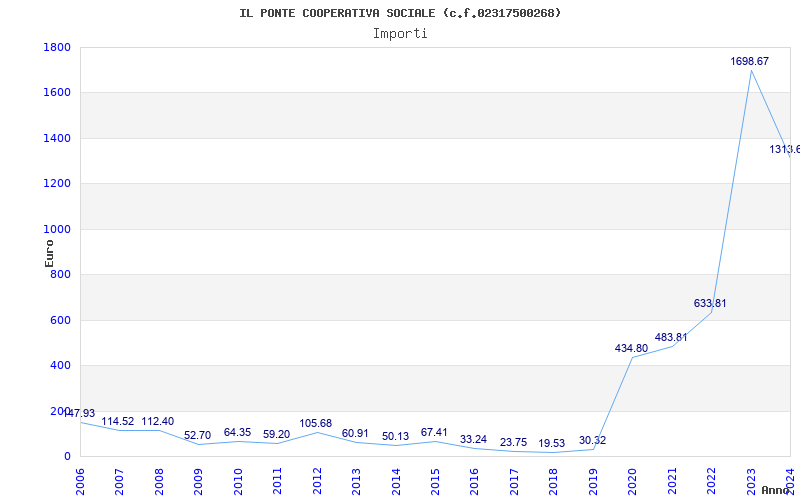800x500 pixels.
Task: Click the 147.93 data label
Action: coord(80,413)
